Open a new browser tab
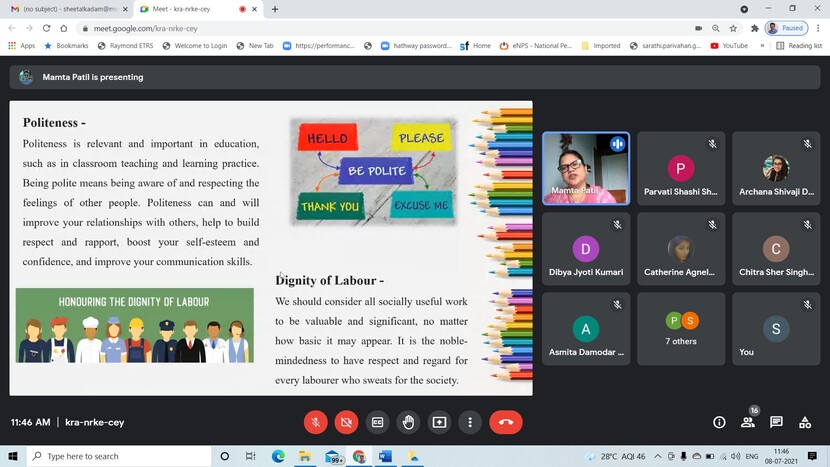This screenshot has height=467, width=830. pyautogui.click(x=275, y=9)
